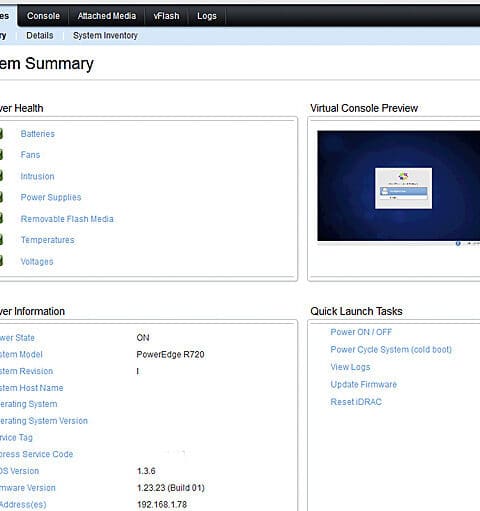Open the System Inventory sub-tab
The height and width of the screenshot is (511, 480).
pyautogui.click(x=105, y=35)
